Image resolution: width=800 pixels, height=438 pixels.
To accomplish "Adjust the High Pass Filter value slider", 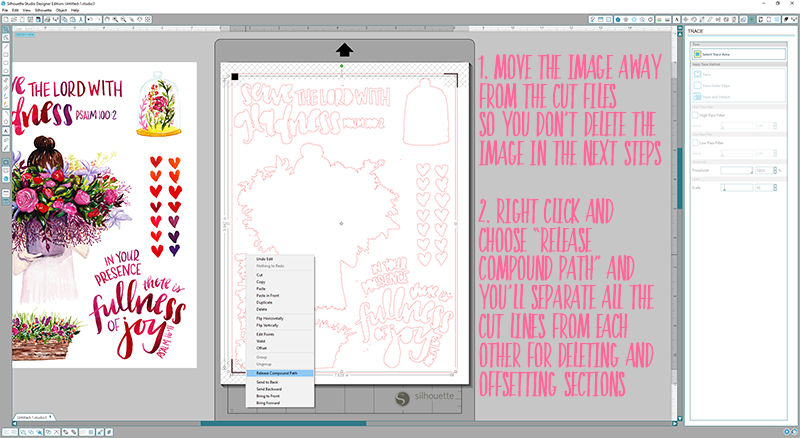I will pos(736,126).
